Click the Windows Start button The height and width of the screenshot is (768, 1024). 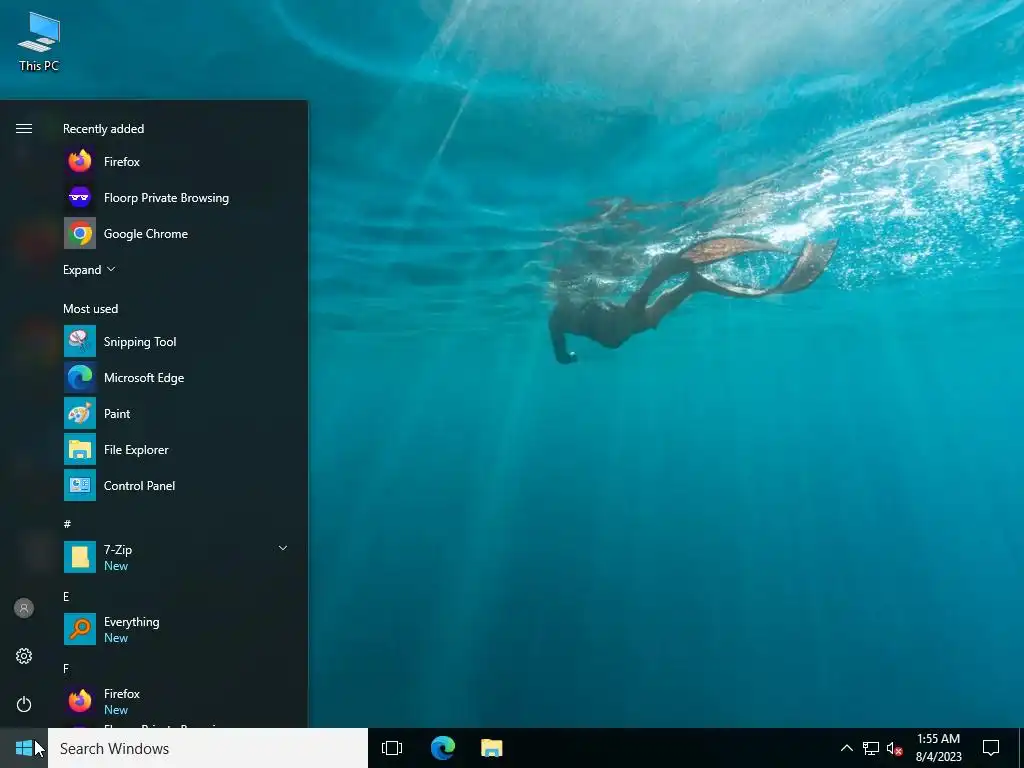tap(24, 748)
